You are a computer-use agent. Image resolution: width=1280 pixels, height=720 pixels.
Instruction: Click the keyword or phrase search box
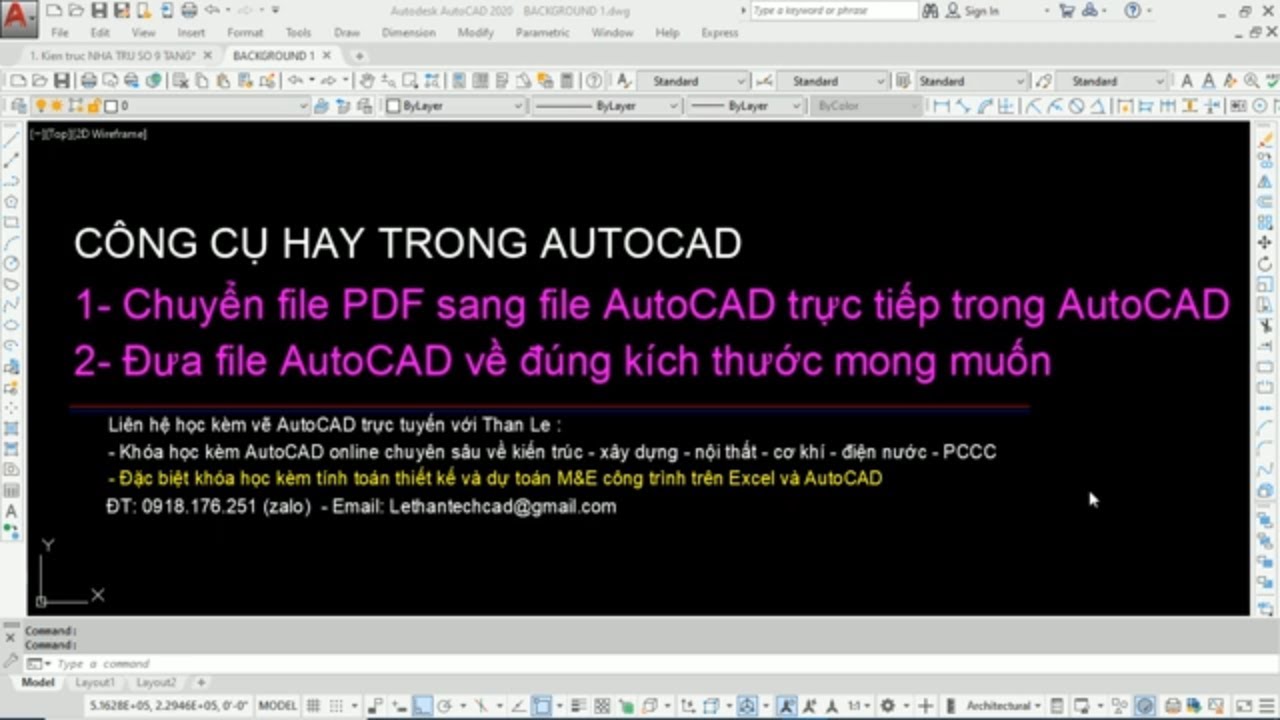click(x=834, y=10)
